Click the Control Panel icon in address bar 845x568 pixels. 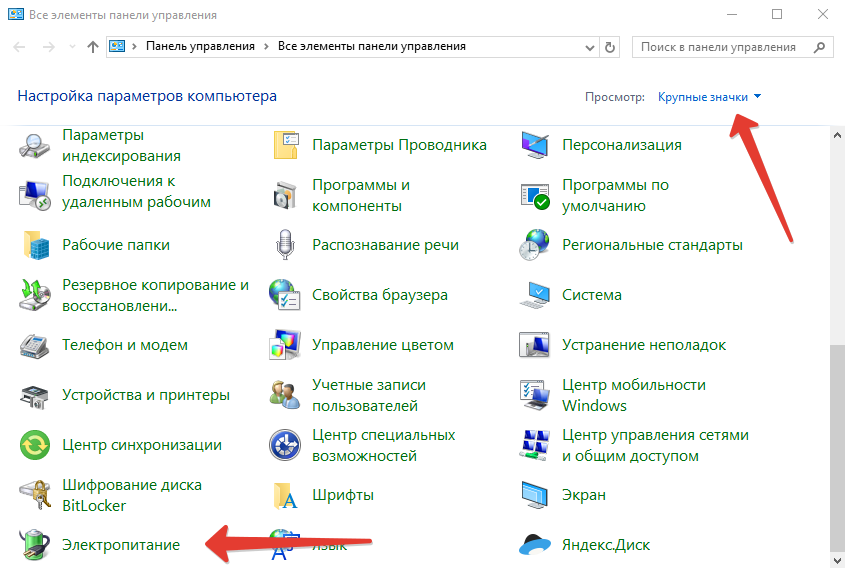117,47
